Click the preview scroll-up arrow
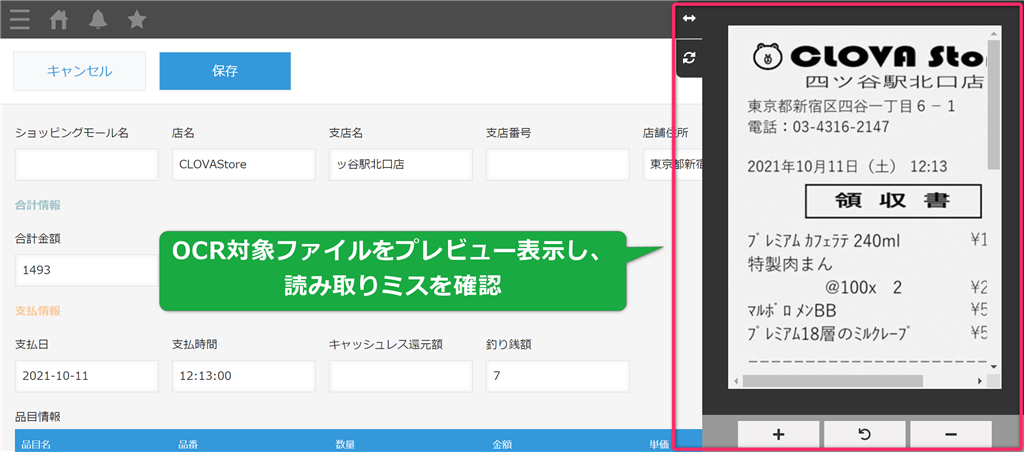The width and height of the screenshot is (1024, 452). click(993, 32)
